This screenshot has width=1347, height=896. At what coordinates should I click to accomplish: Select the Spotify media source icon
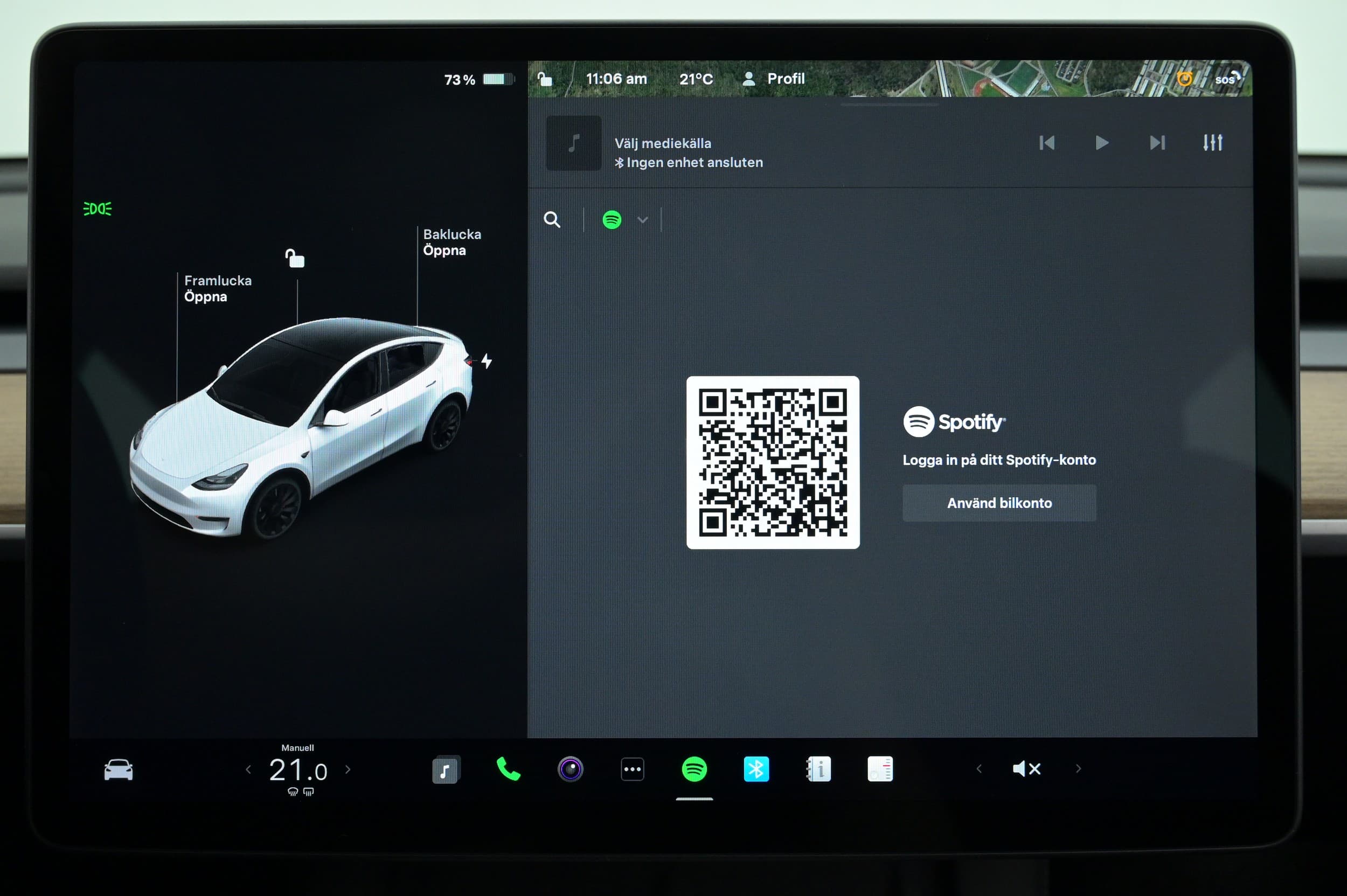pos(612,219)
